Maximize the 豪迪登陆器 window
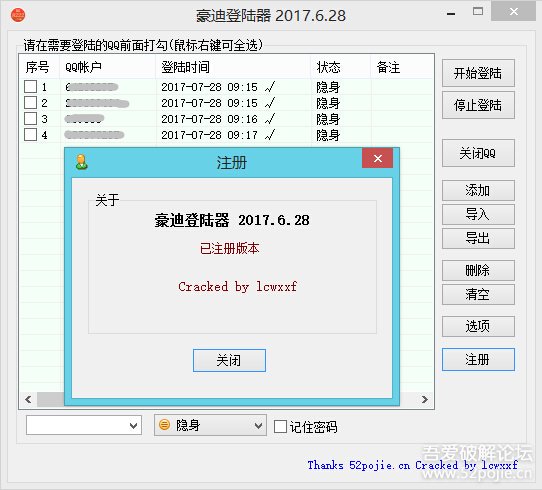 pyautogui.click(x=478, y=11)
